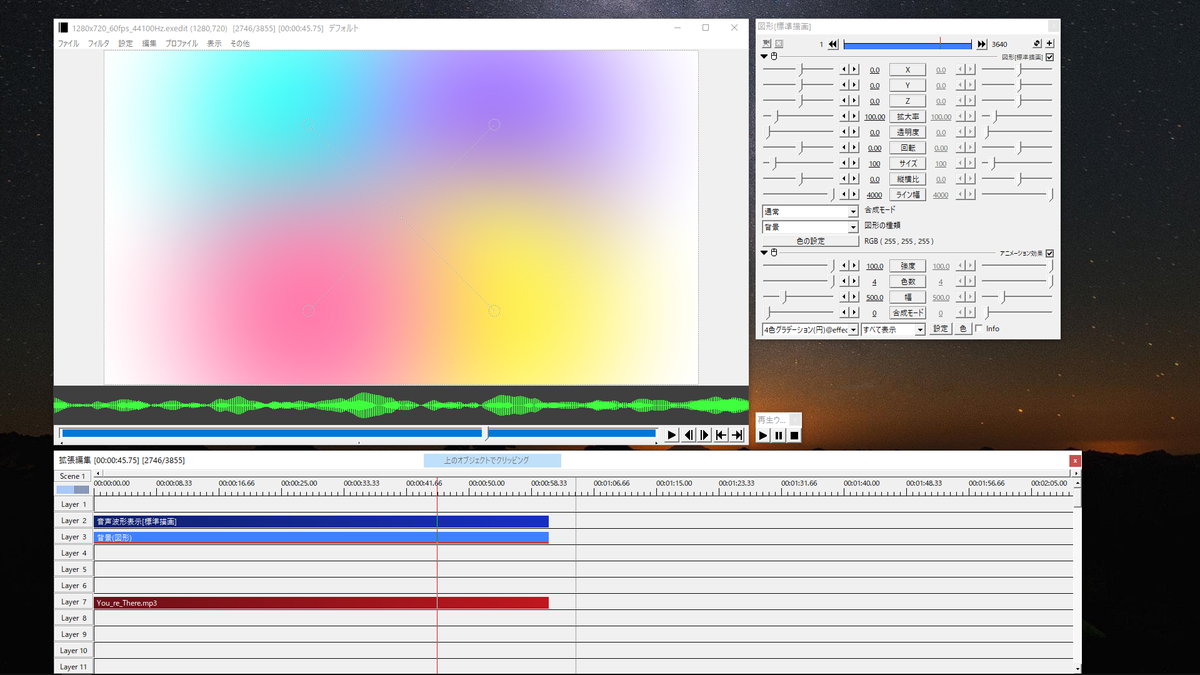Select the 背景(図形) timeline object
This screenshot has height=675, width=1200.
click(x=321, y=537)
